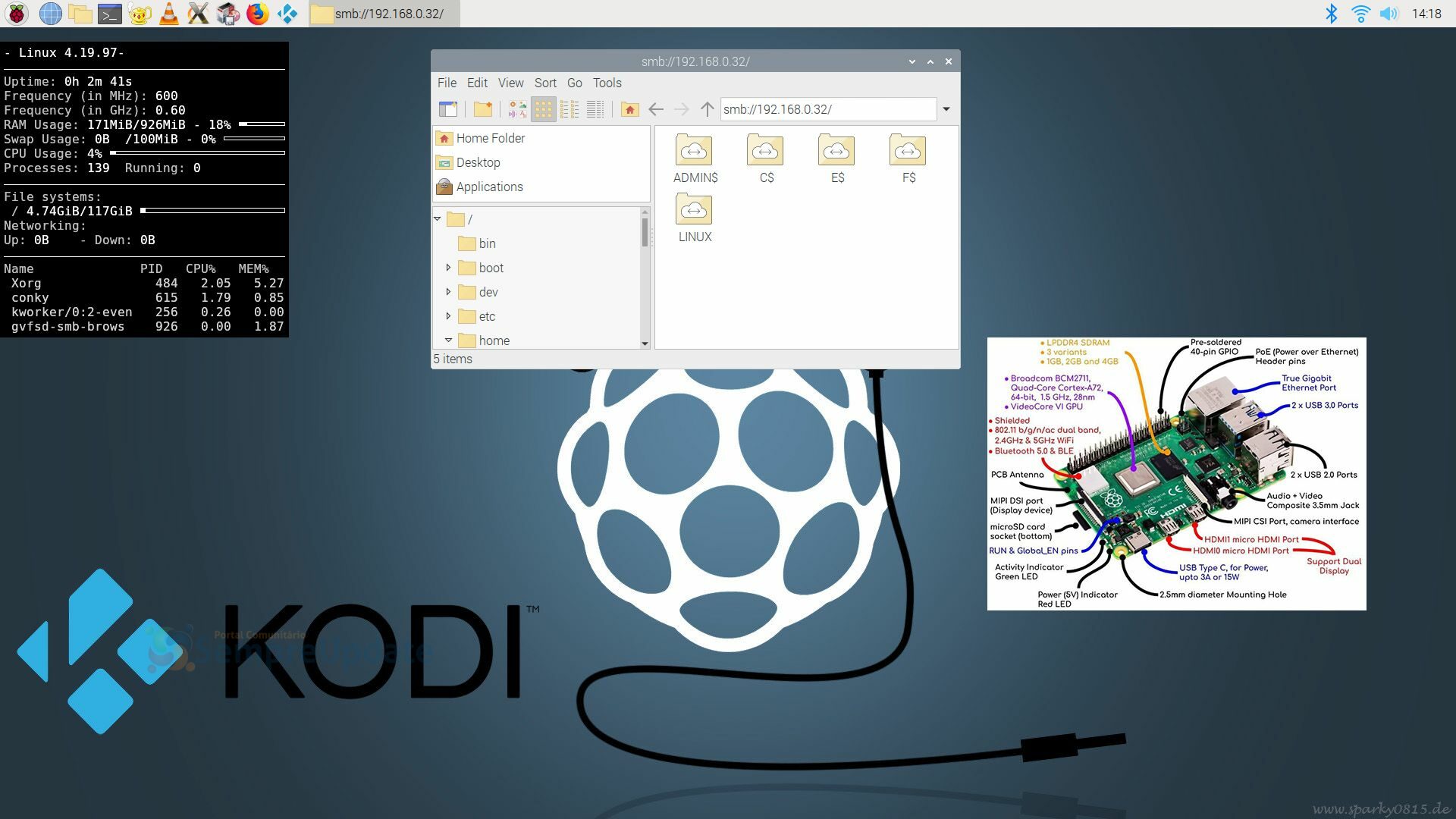Launch VLC media player from the taskbar
Viewport: 1456px width, 819px height.
point(169,13)
